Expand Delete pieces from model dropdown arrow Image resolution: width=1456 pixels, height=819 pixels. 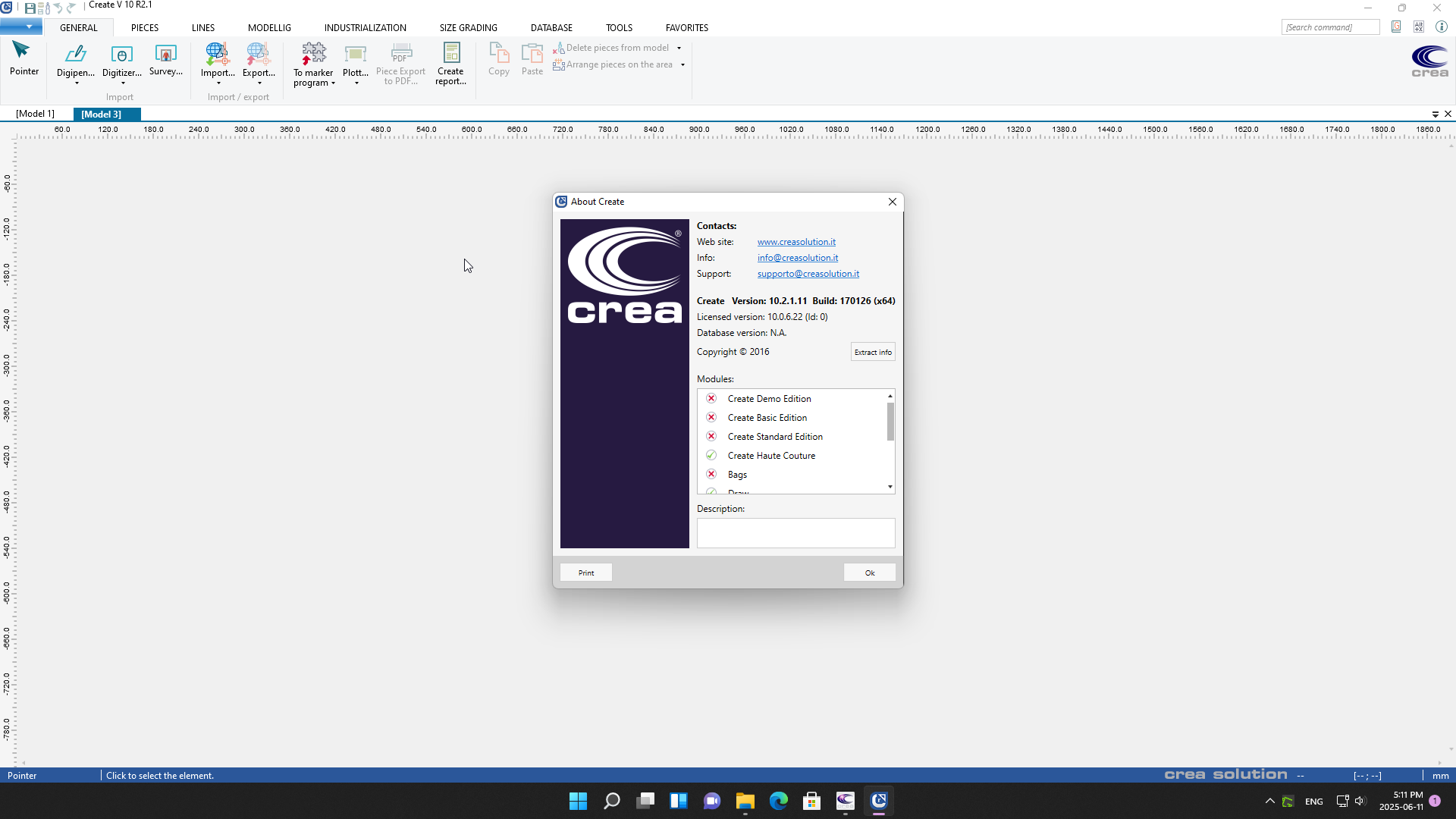[679, 48]
